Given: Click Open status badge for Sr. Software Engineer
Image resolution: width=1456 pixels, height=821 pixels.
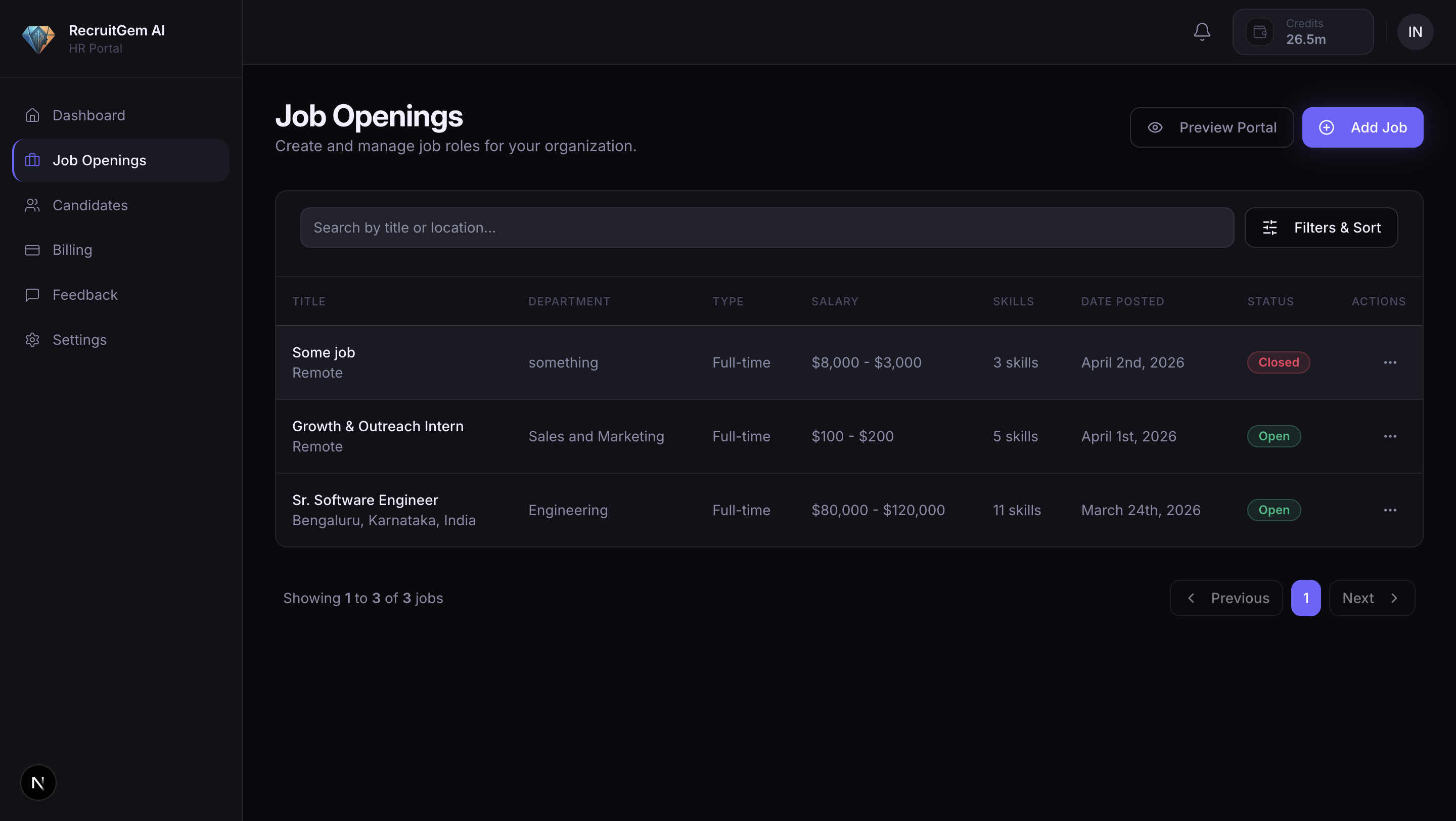Looking at the screenshot, I should [x=1273, y=510].
